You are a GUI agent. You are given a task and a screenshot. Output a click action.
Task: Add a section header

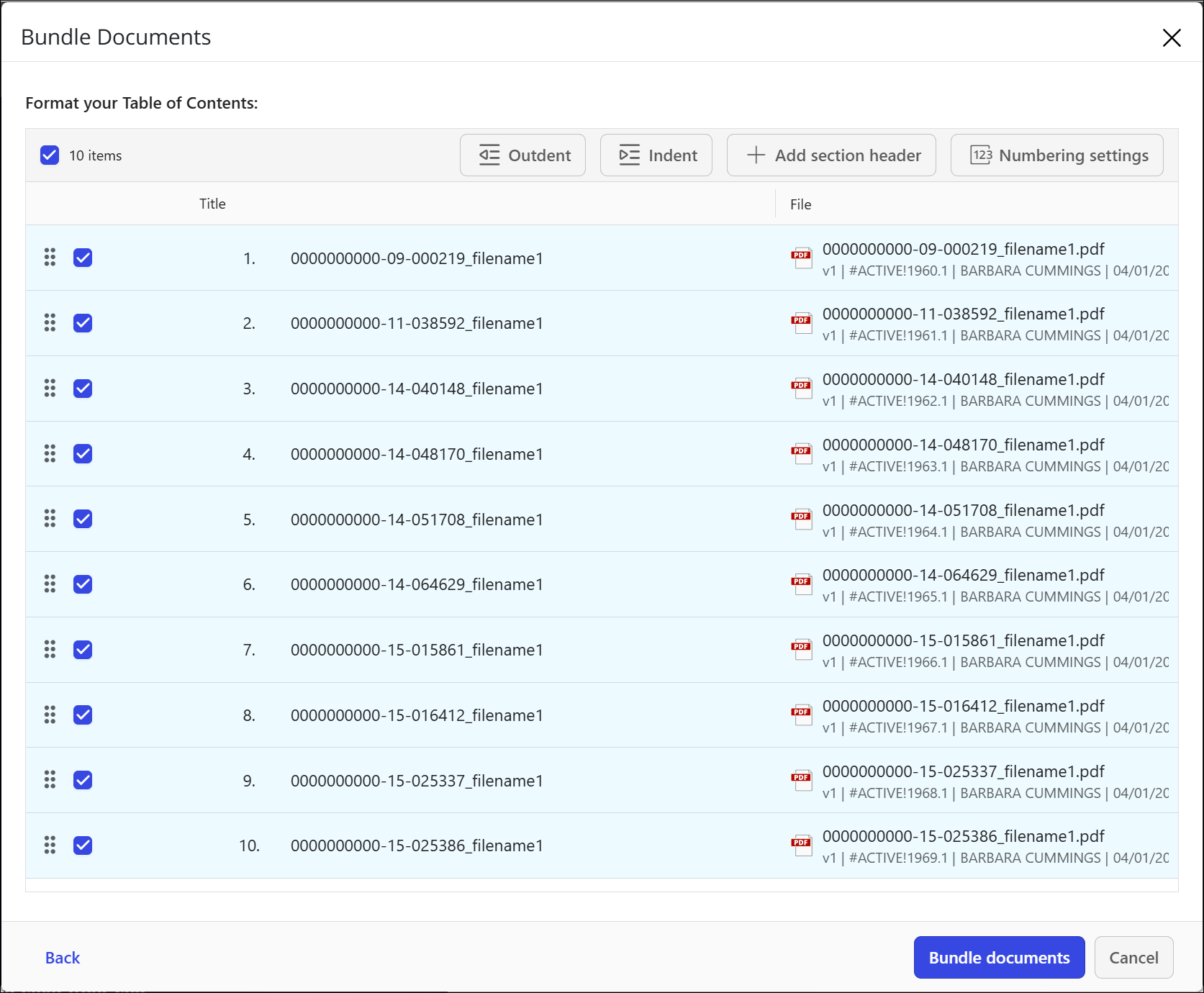coord(831,155)
